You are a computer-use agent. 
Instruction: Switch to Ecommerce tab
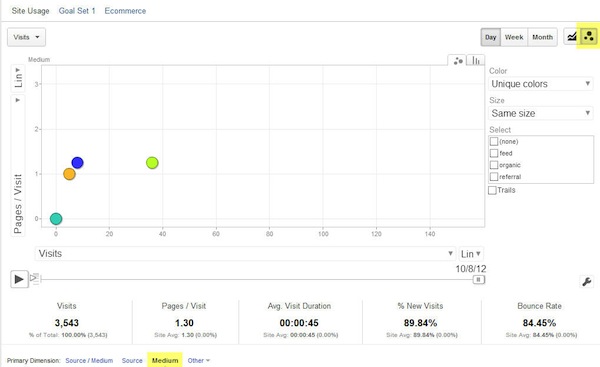coord(125,11)
